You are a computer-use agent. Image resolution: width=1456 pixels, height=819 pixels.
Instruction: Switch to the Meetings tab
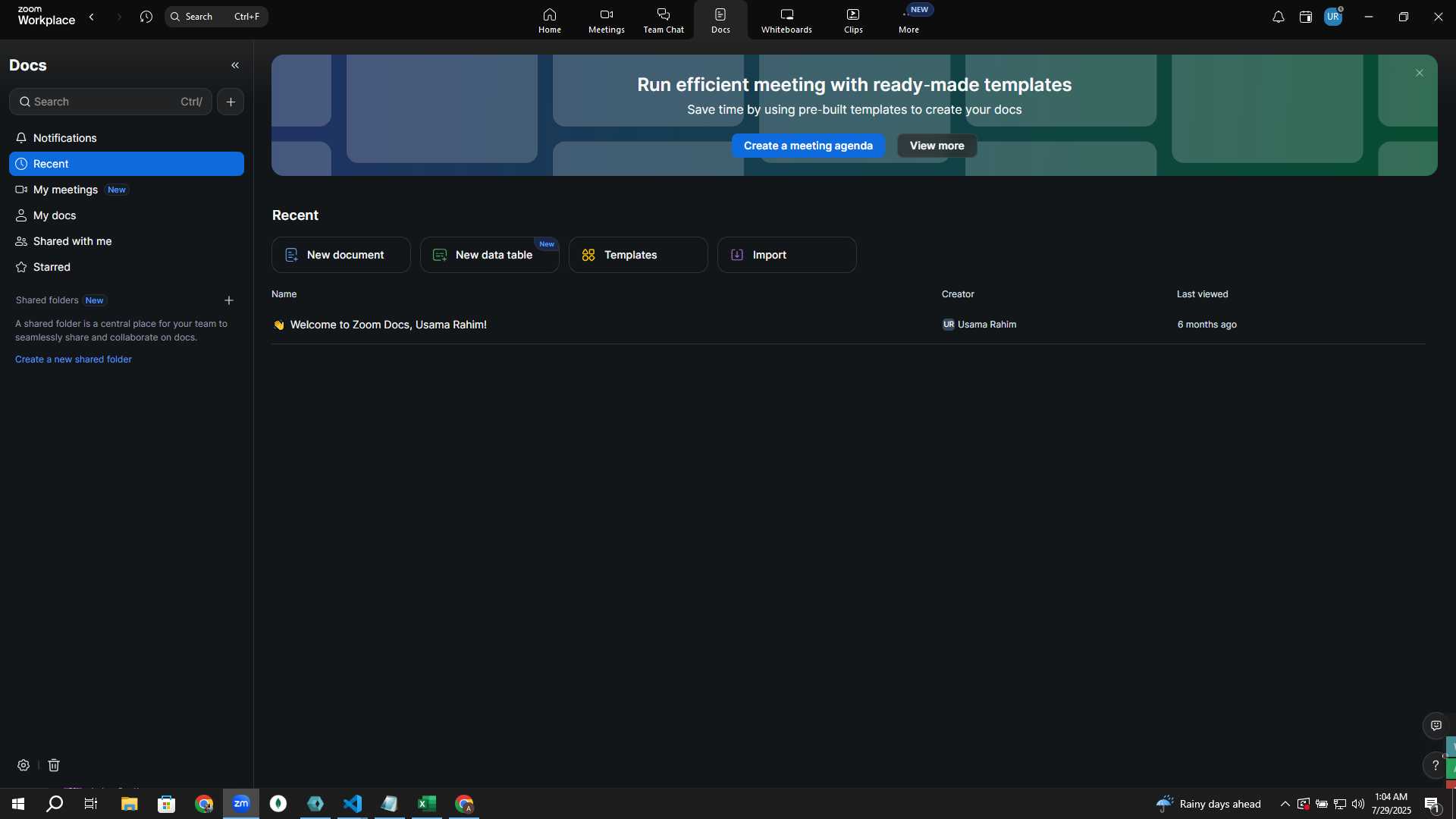pyautogui.click(x=607, y=20)
